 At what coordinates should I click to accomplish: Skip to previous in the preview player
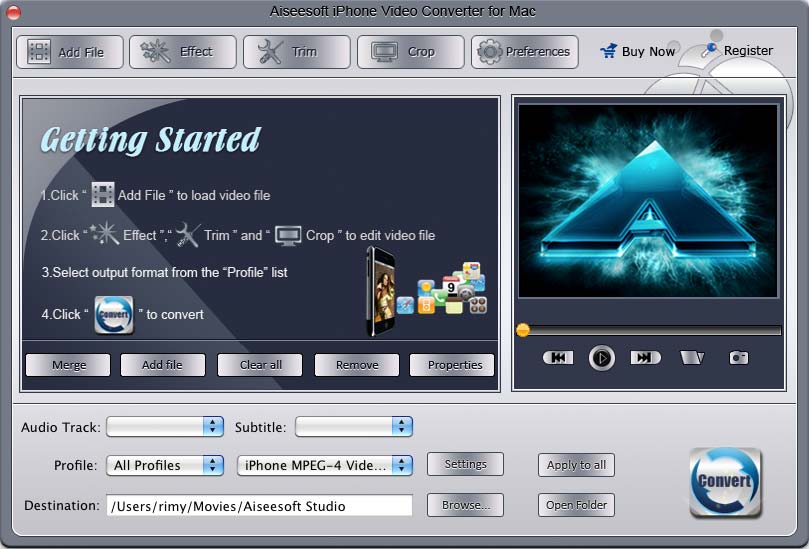tap(558, 358)
